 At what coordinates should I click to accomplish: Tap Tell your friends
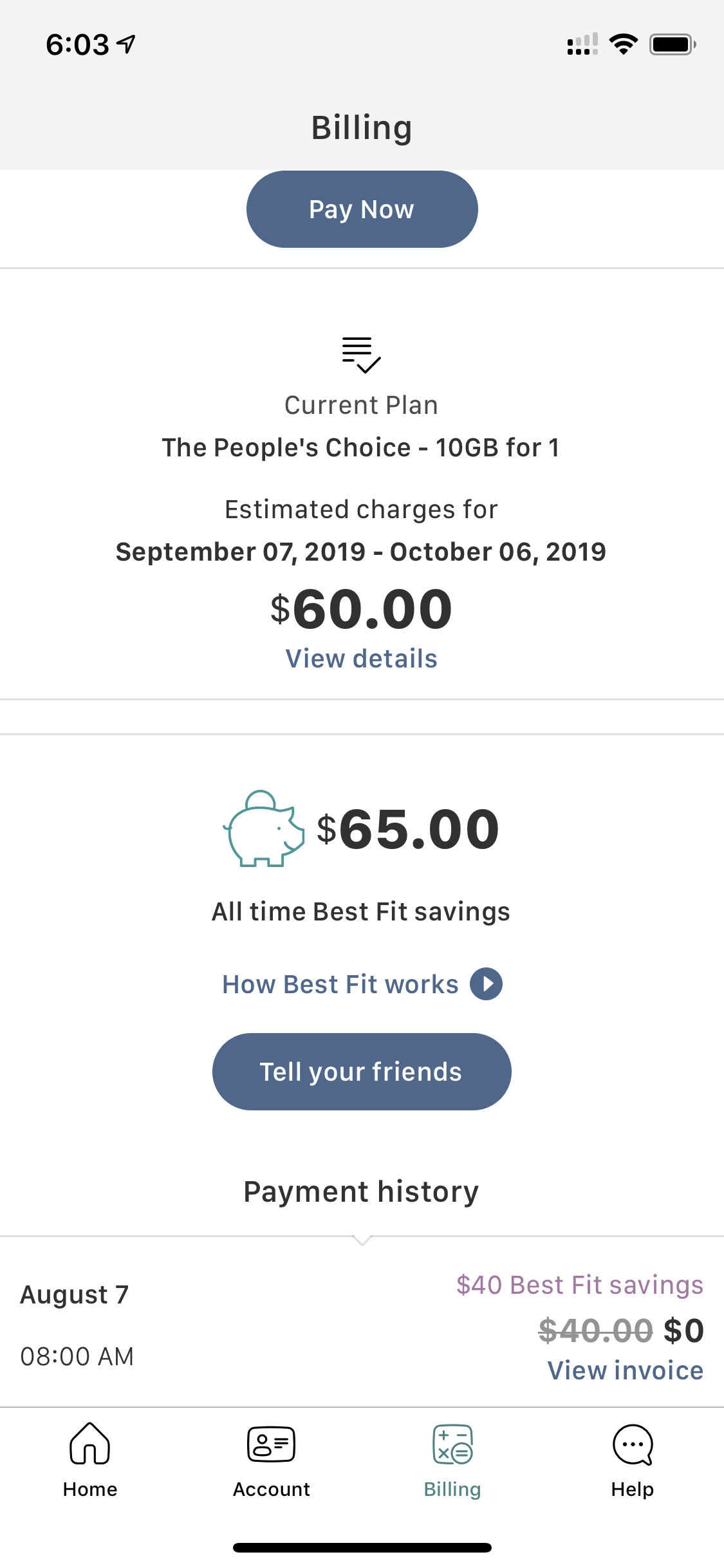(x=362, y=1071)
